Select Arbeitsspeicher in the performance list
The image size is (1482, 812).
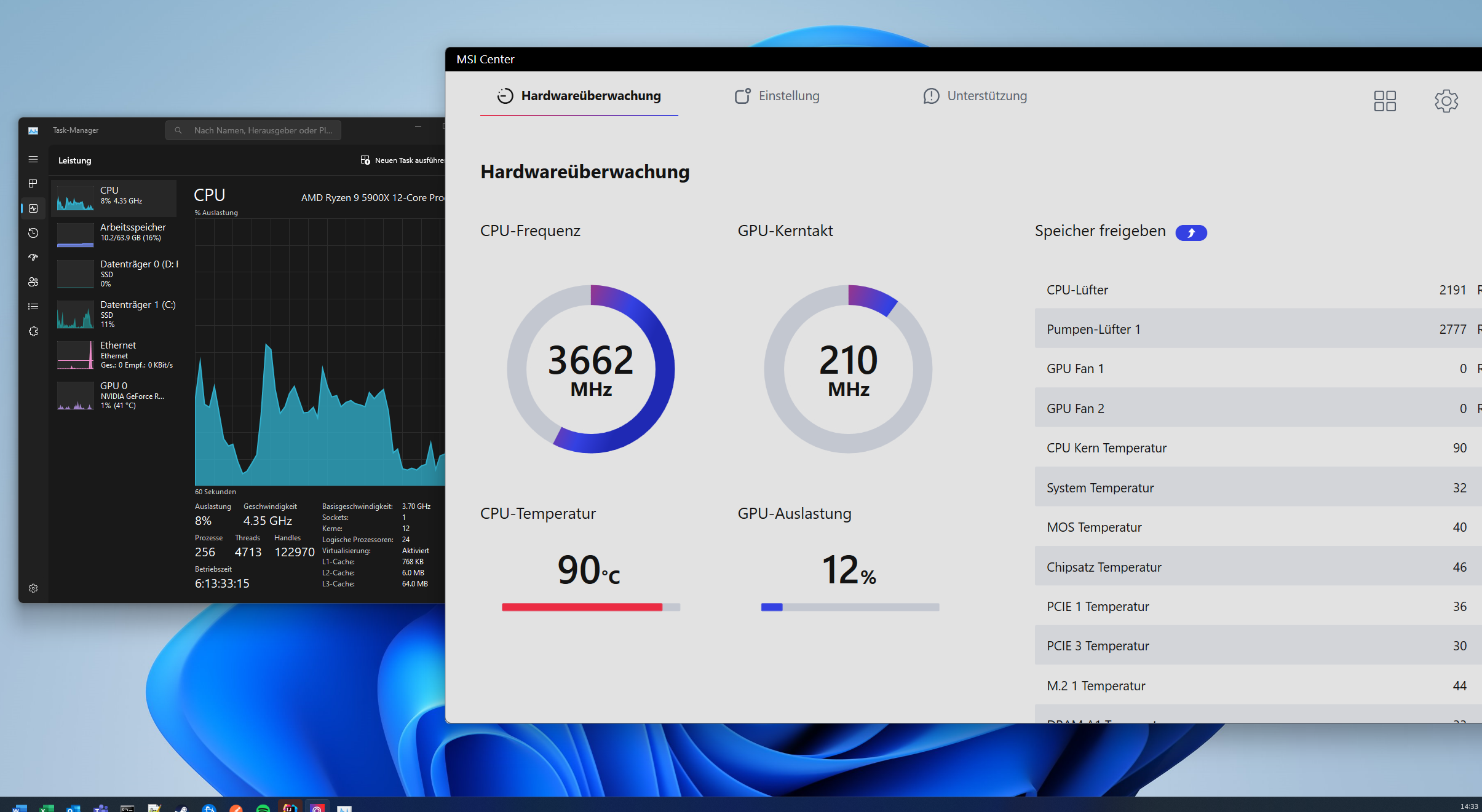pyautogui.click(x=114, y=233)
